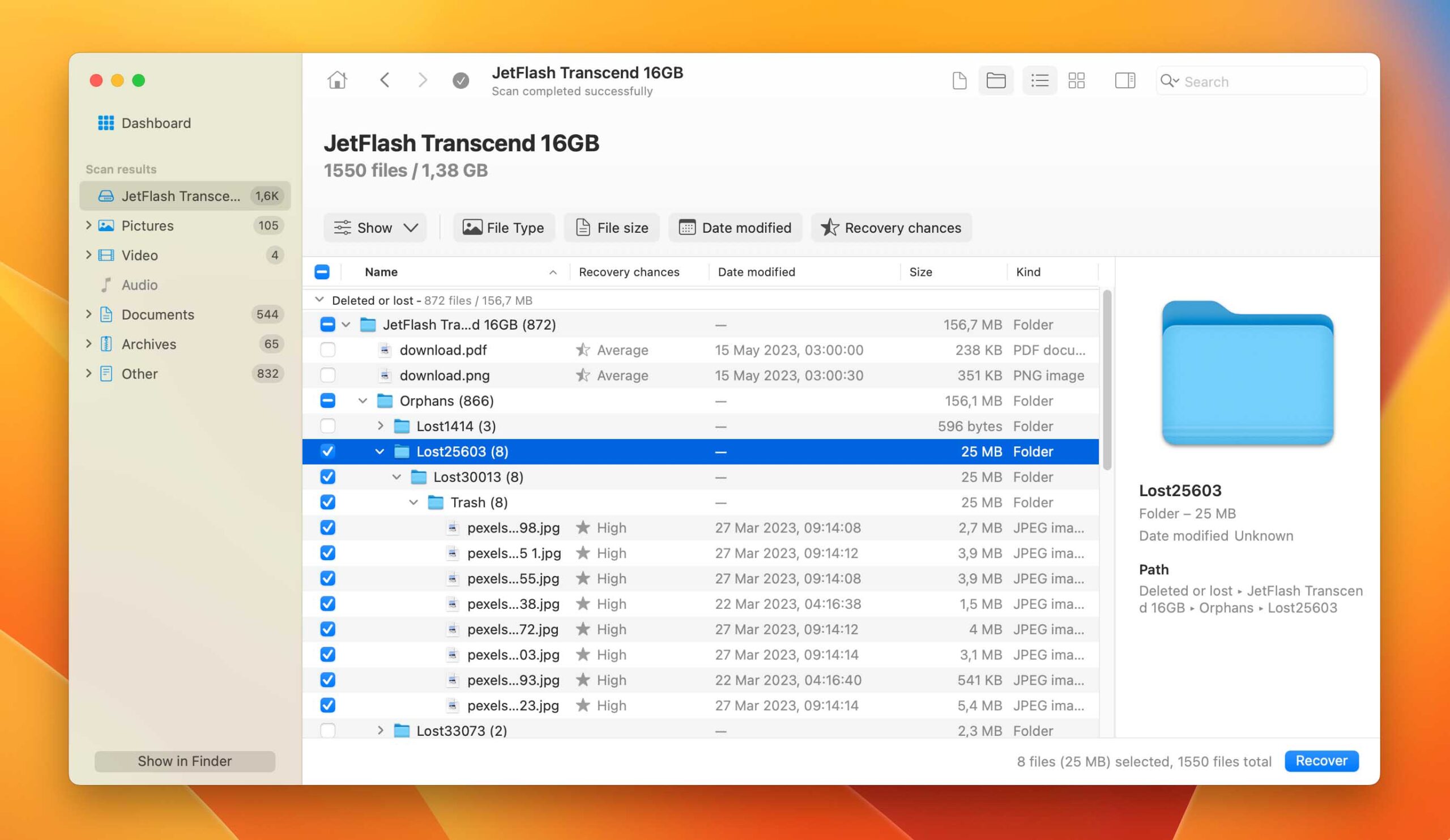Image resolution: width=1450 pixels, height=840 pixels.
Task: Check the download.pdf checkbox
Action: [328, 350]
